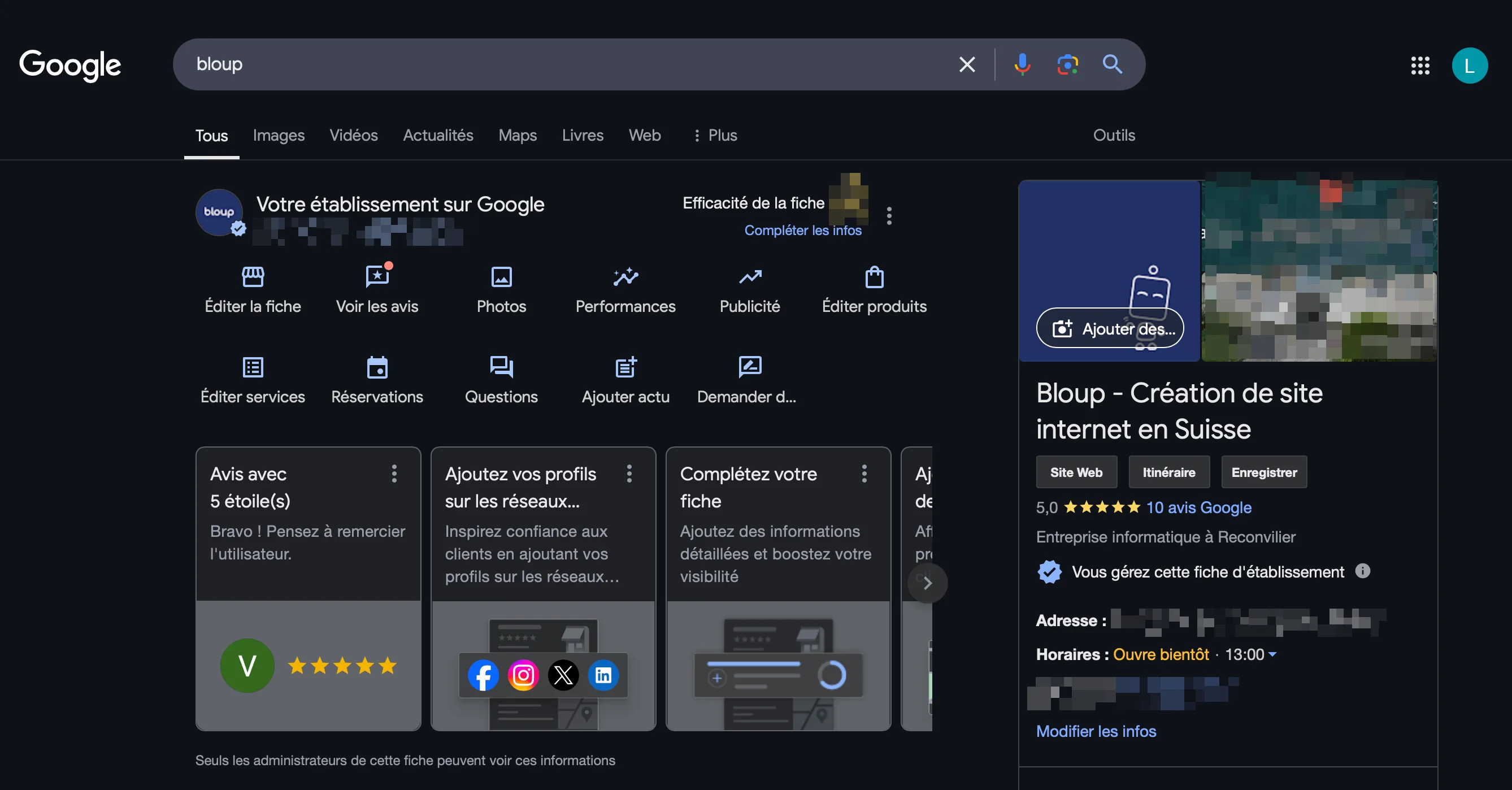Open the Questions section
1512x790 pixels.
click(x=501, y=380)
